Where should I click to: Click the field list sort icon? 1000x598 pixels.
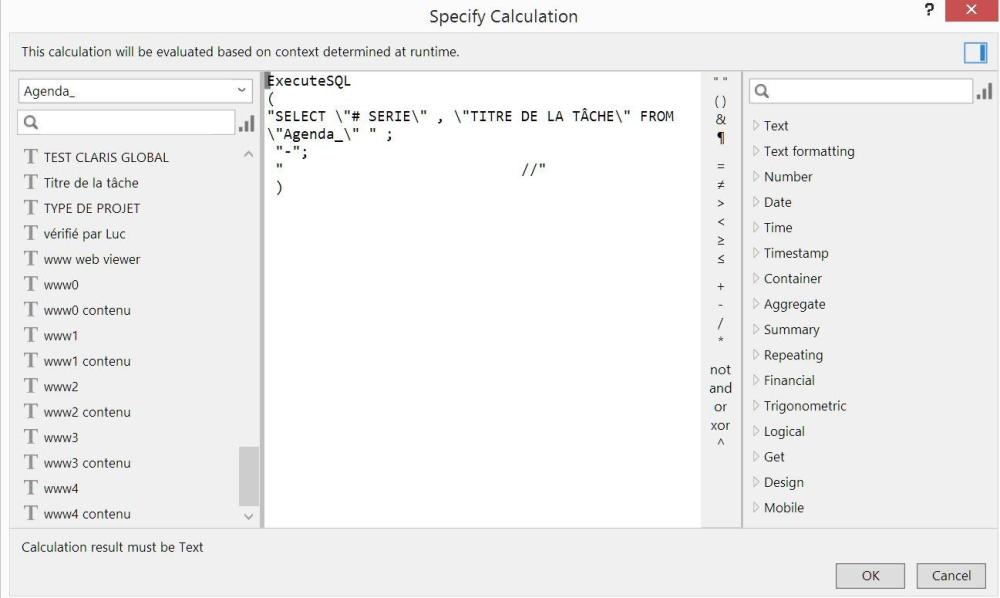pos(246,123)
